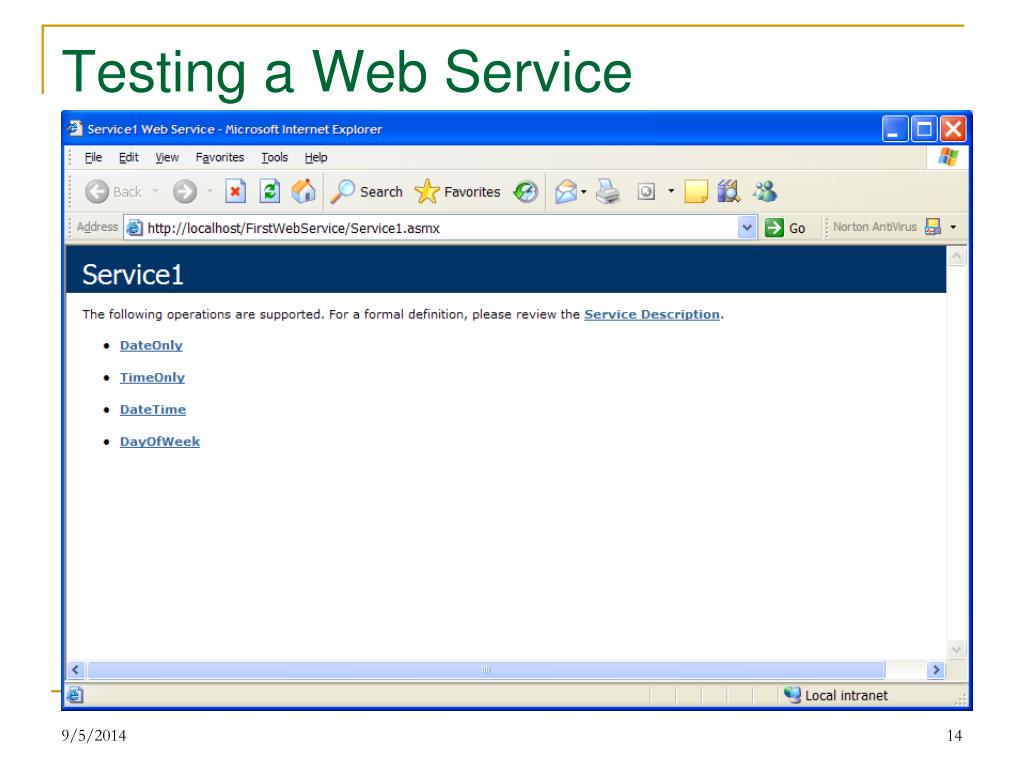Open the Messenger people icon
Image resolution: width=1024 pixels, height=768 pixels.
[765, 191]
